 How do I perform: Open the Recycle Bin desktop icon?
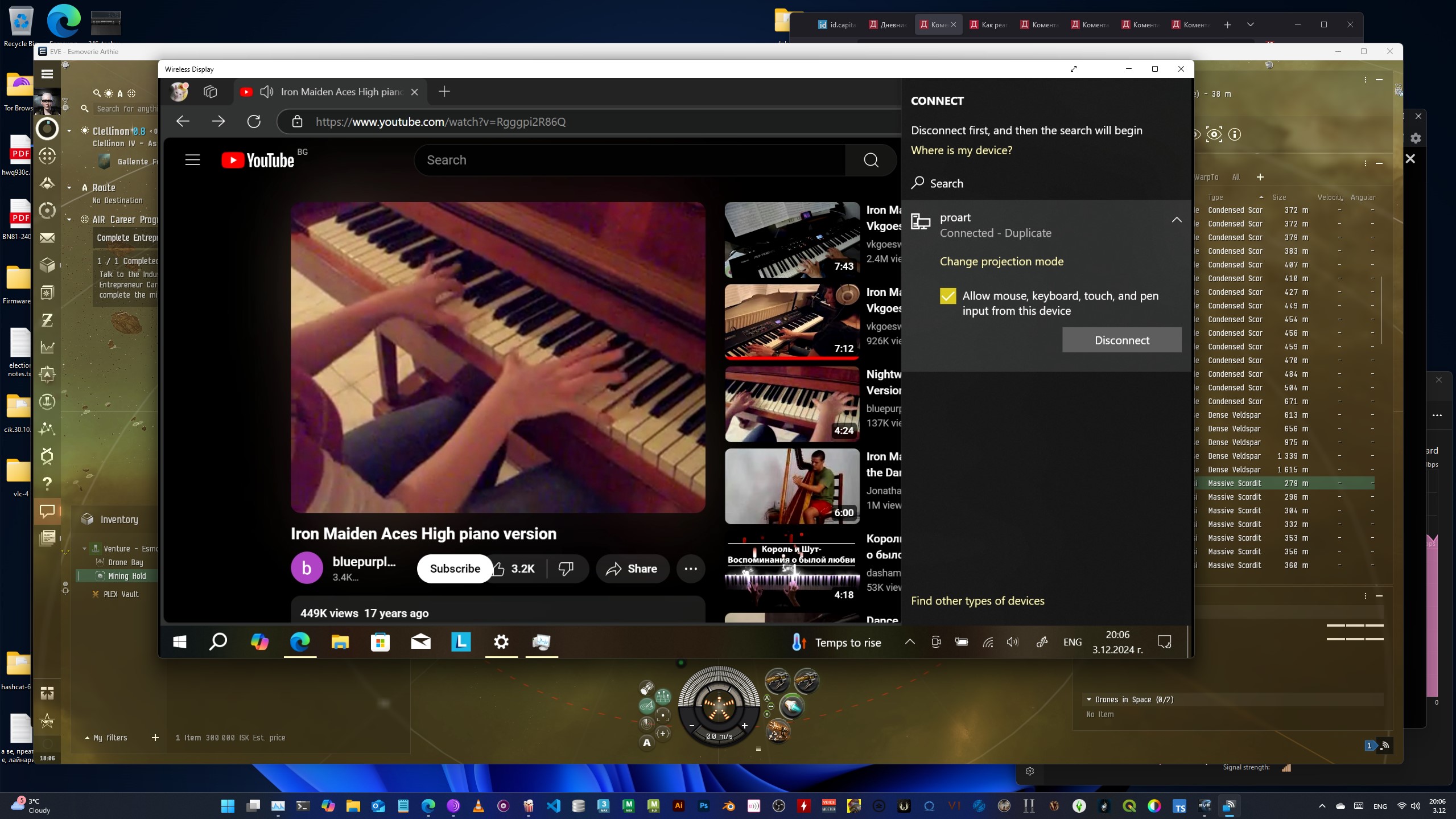click(21, 26)
